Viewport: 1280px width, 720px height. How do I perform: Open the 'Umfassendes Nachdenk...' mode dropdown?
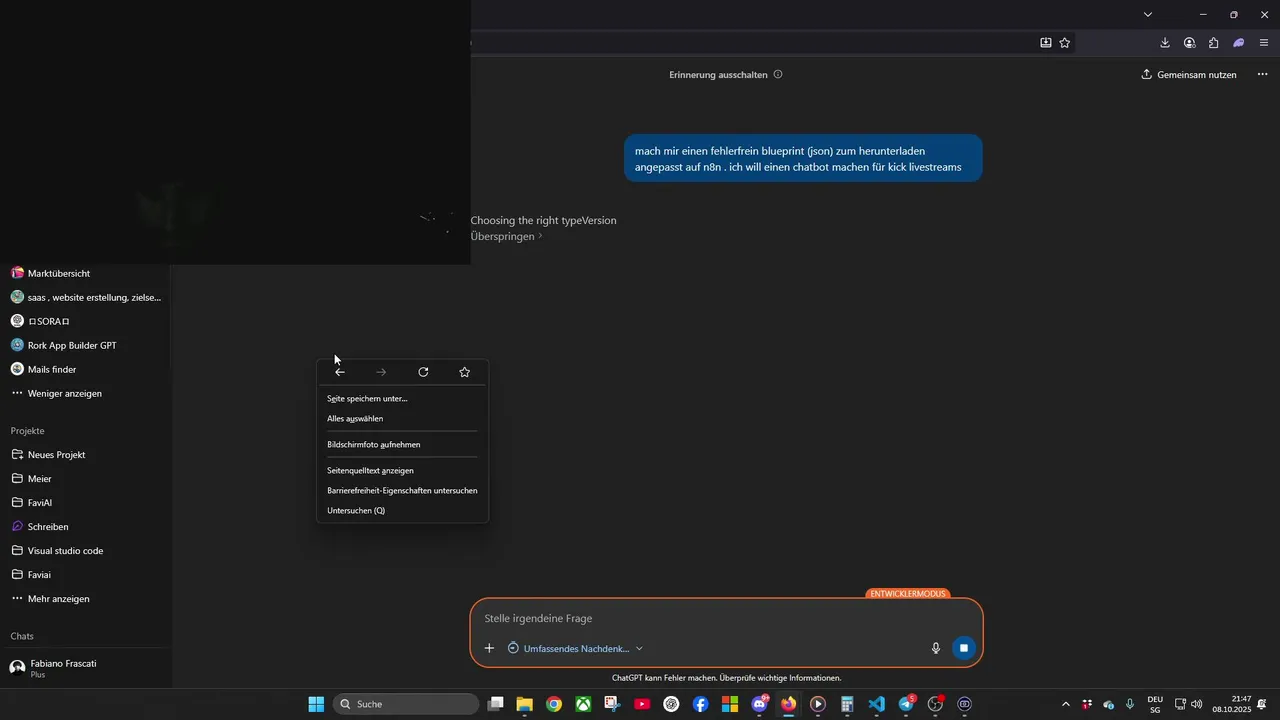[575, 648]
